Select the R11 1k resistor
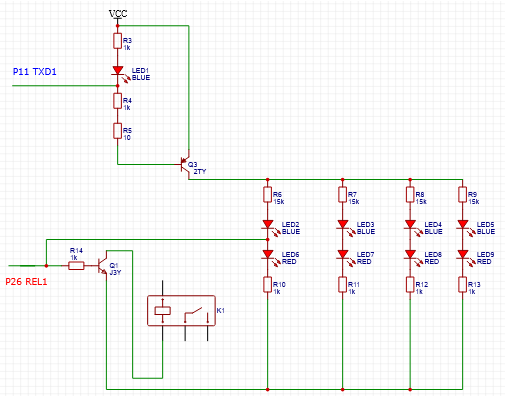The height and width of the screenshot is (396, 505). [343, 285]
